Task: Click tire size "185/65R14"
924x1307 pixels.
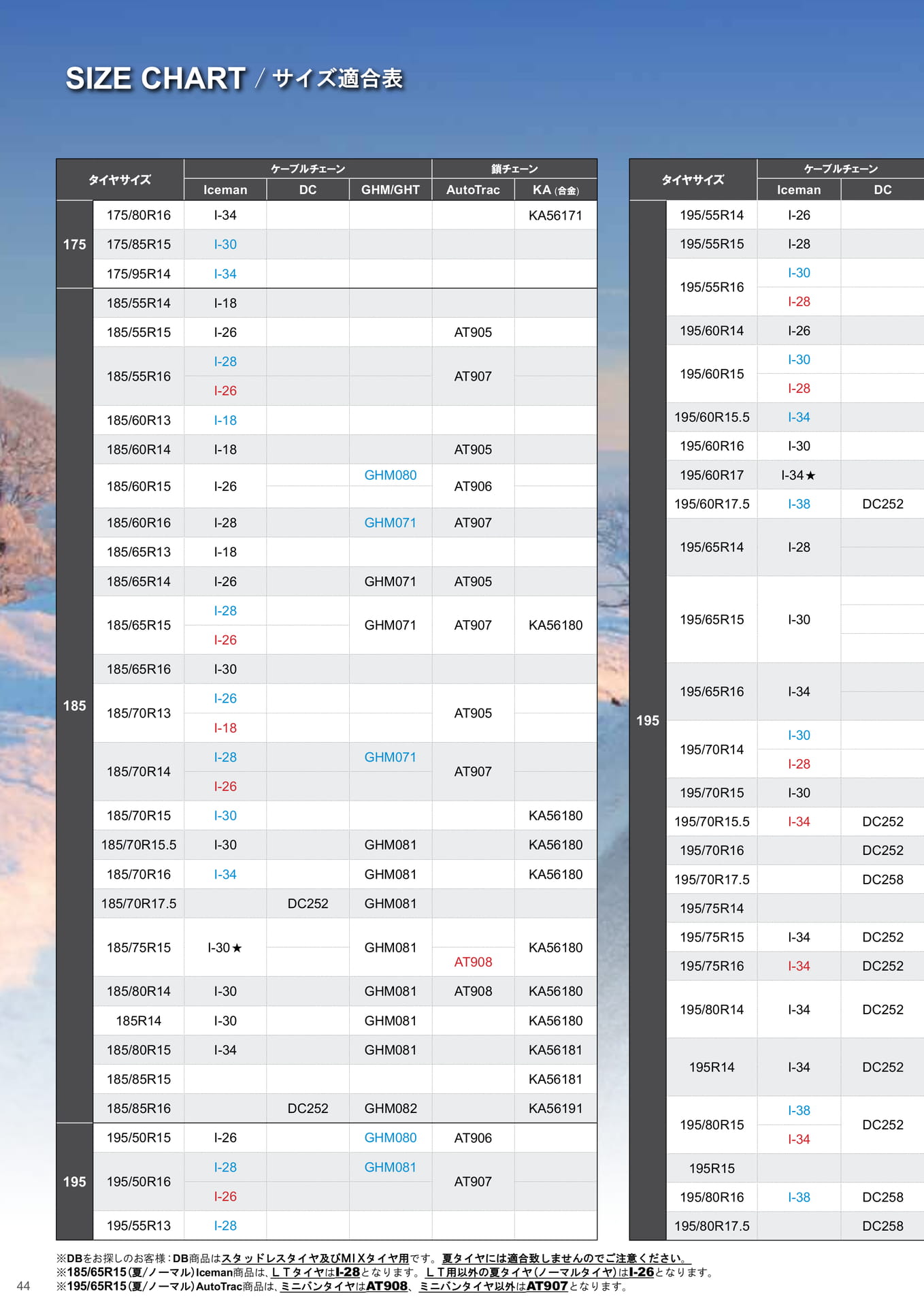Action: tap(139, 581)
